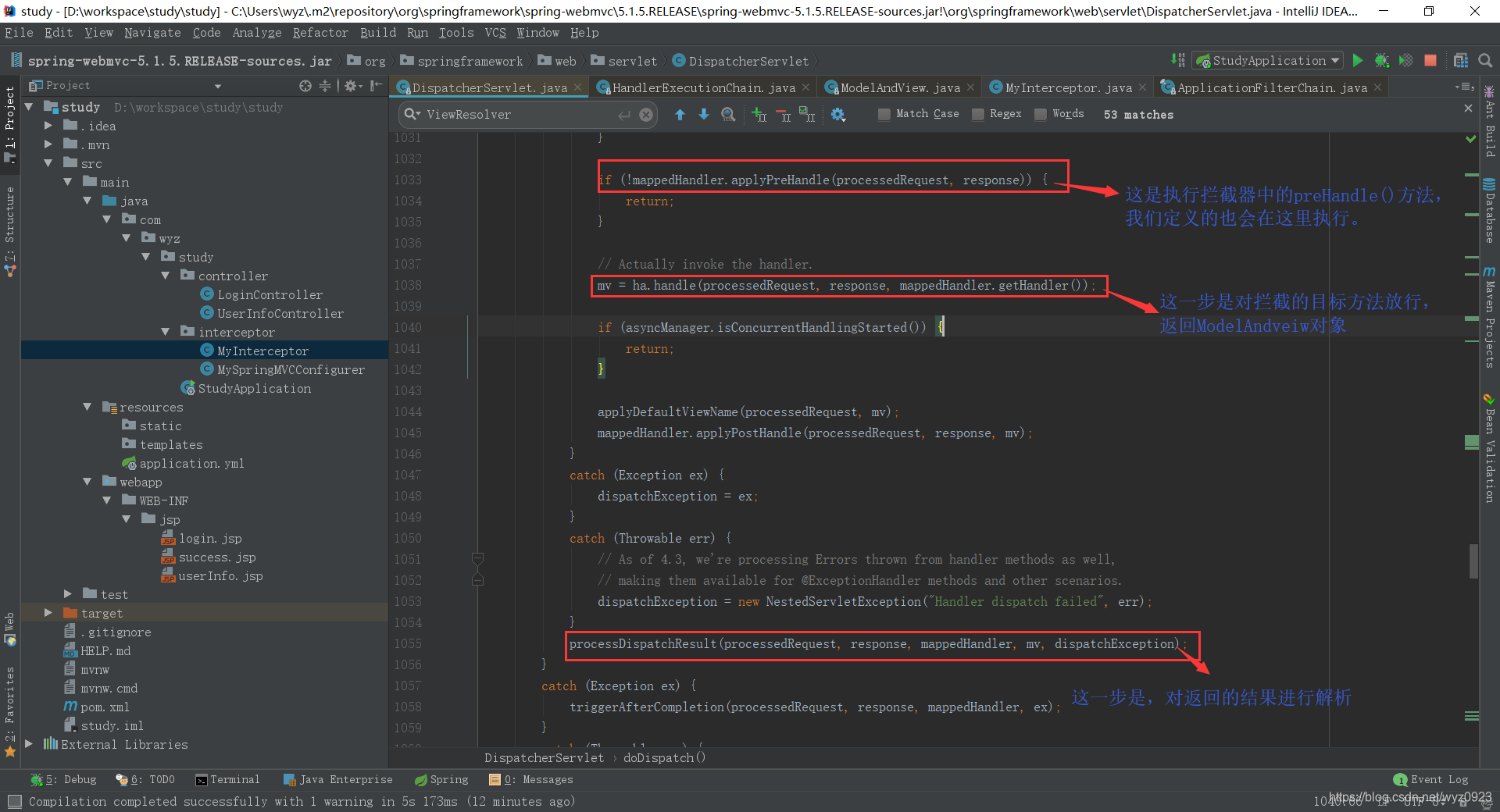1500x812 pixels.
Task: Jump to next search occurrence arrow
Action: point(704,115)
